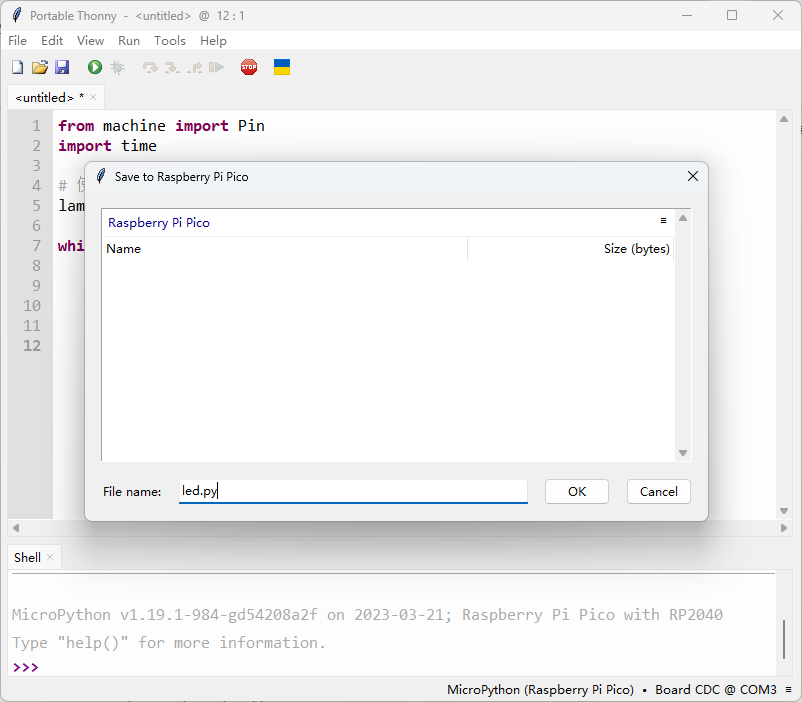This screenshot has width=802, height=702.
Task: Click the Shell pane scrollbar thumb
Action: (x=784, y=640)
